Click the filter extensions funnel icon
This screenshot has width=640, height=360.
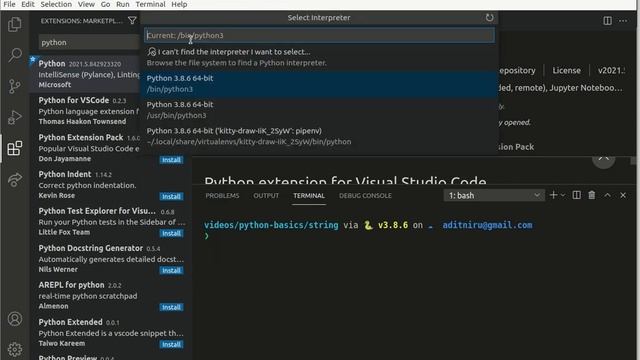(x=132, y=20)
